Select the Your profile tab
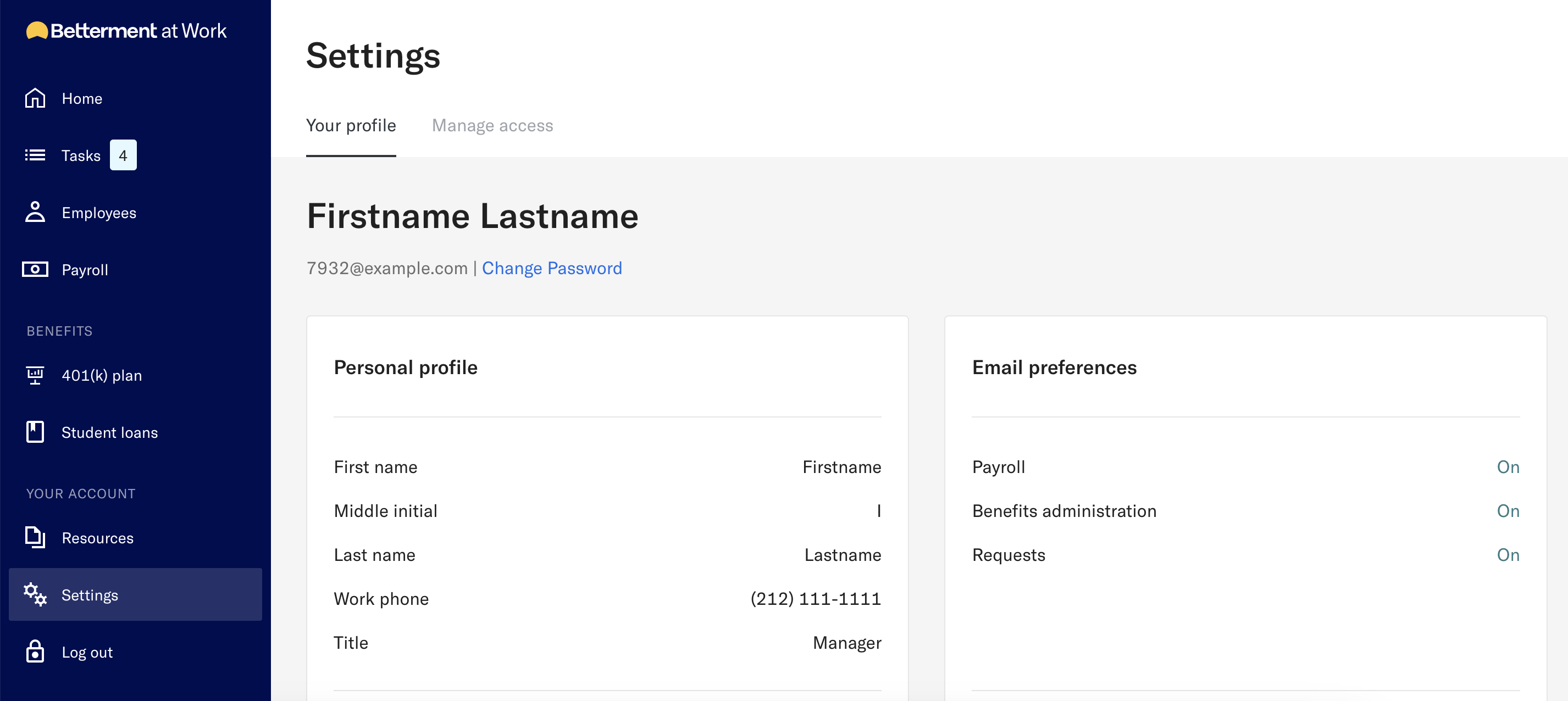The height and width of the screenshot is (701, 1568). pyautogui.click(x=351, y=125)
